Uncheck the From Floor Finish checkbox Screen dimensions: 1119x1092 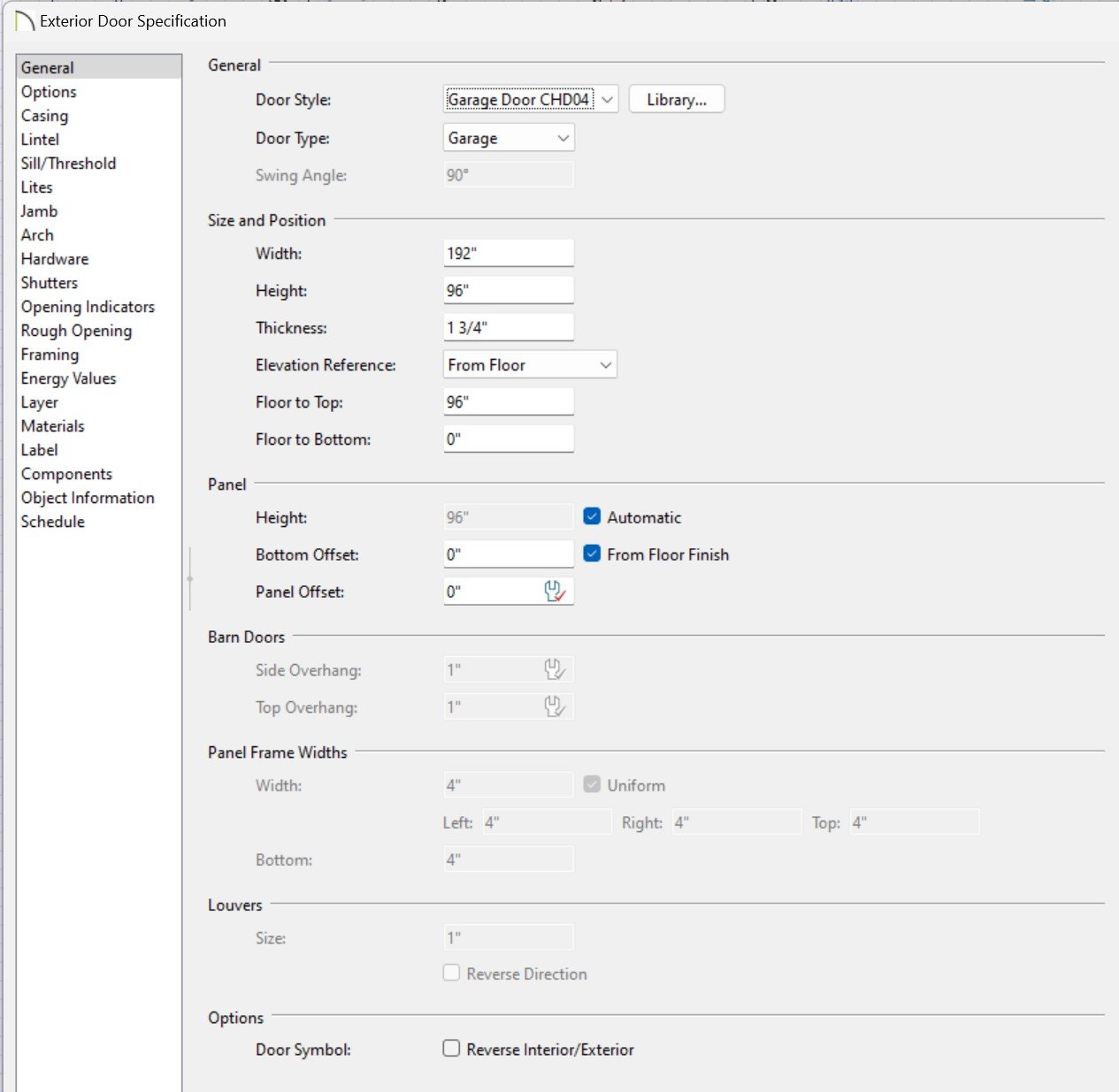(x=593, y=554)
